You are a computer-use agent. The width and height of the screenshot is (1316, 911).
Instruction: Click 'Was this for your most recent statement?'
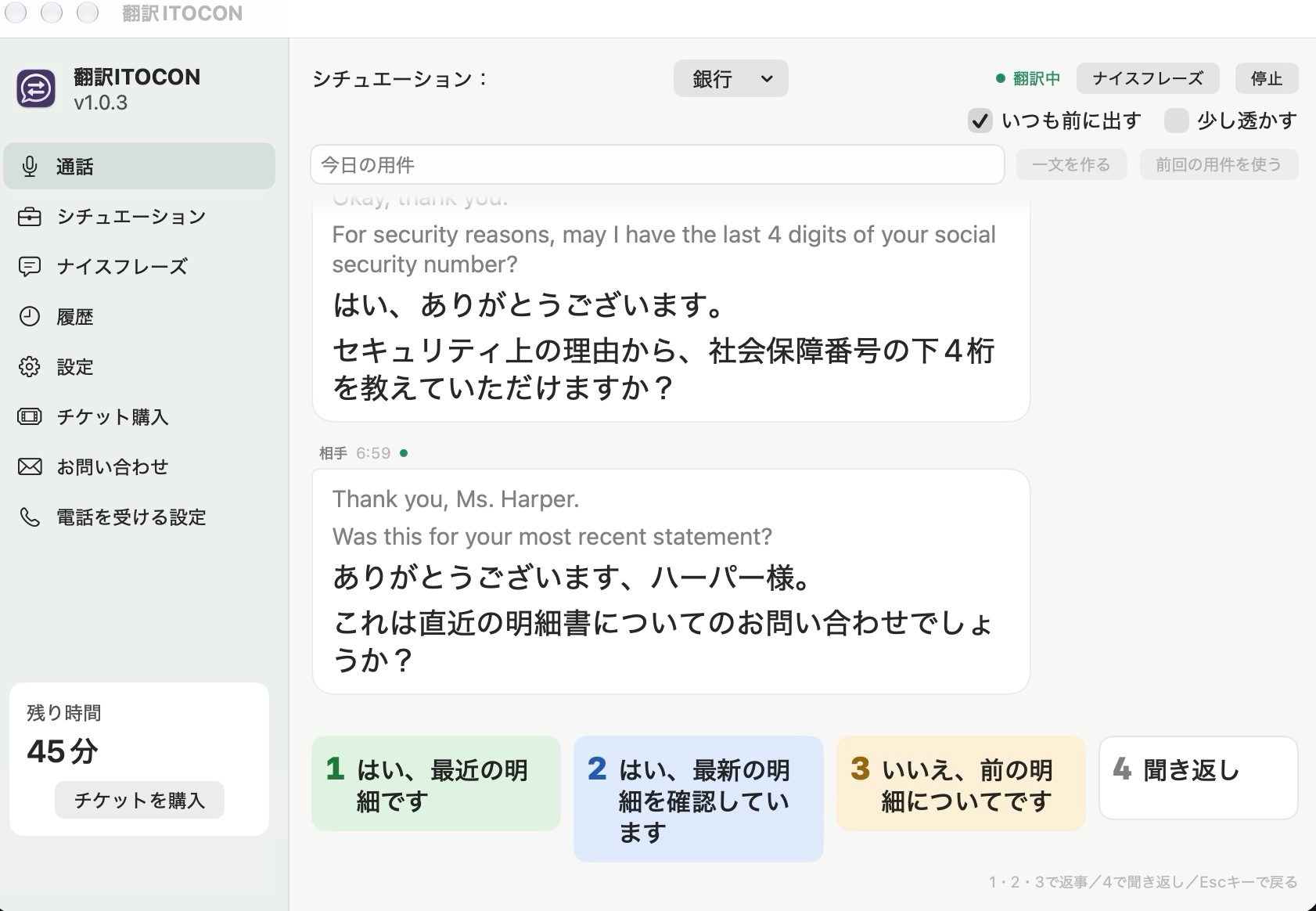(x=552, y=537)
